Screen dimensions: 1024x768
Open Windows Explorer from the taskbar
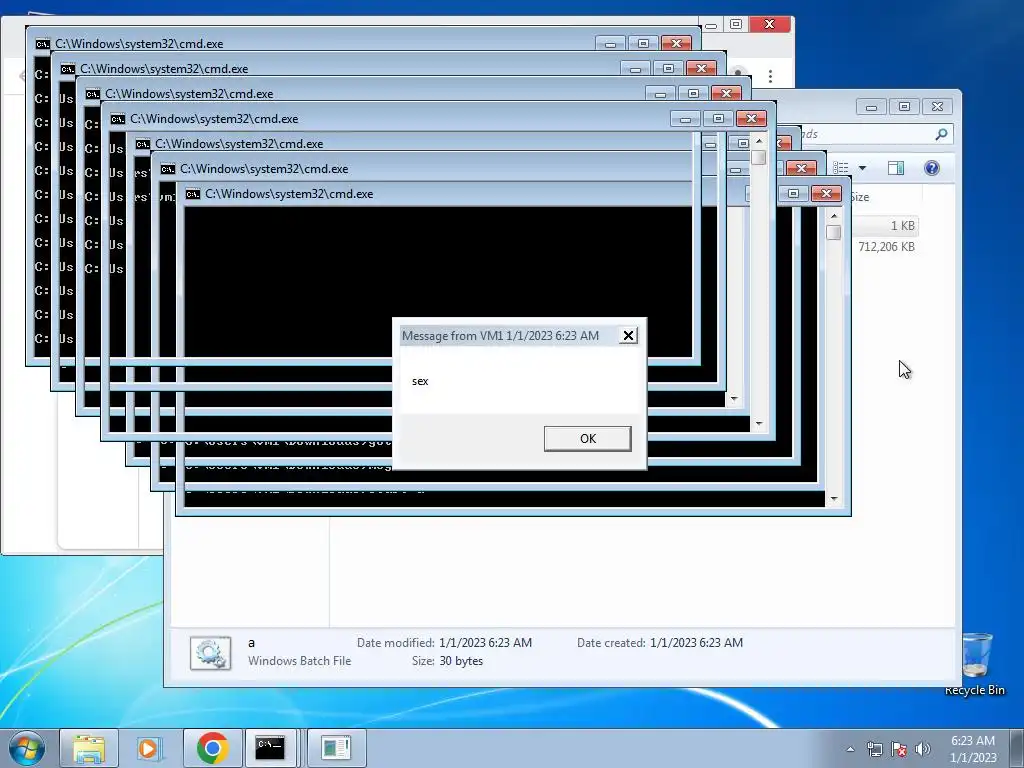click(89, 748)
